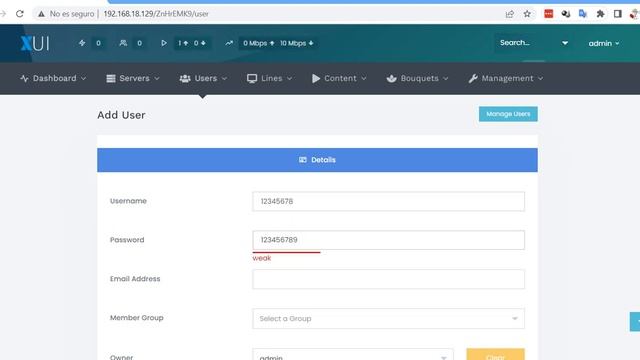Toggle the browser side panel icon
This screenshot has height=360, width=640.
pos(618,14)
